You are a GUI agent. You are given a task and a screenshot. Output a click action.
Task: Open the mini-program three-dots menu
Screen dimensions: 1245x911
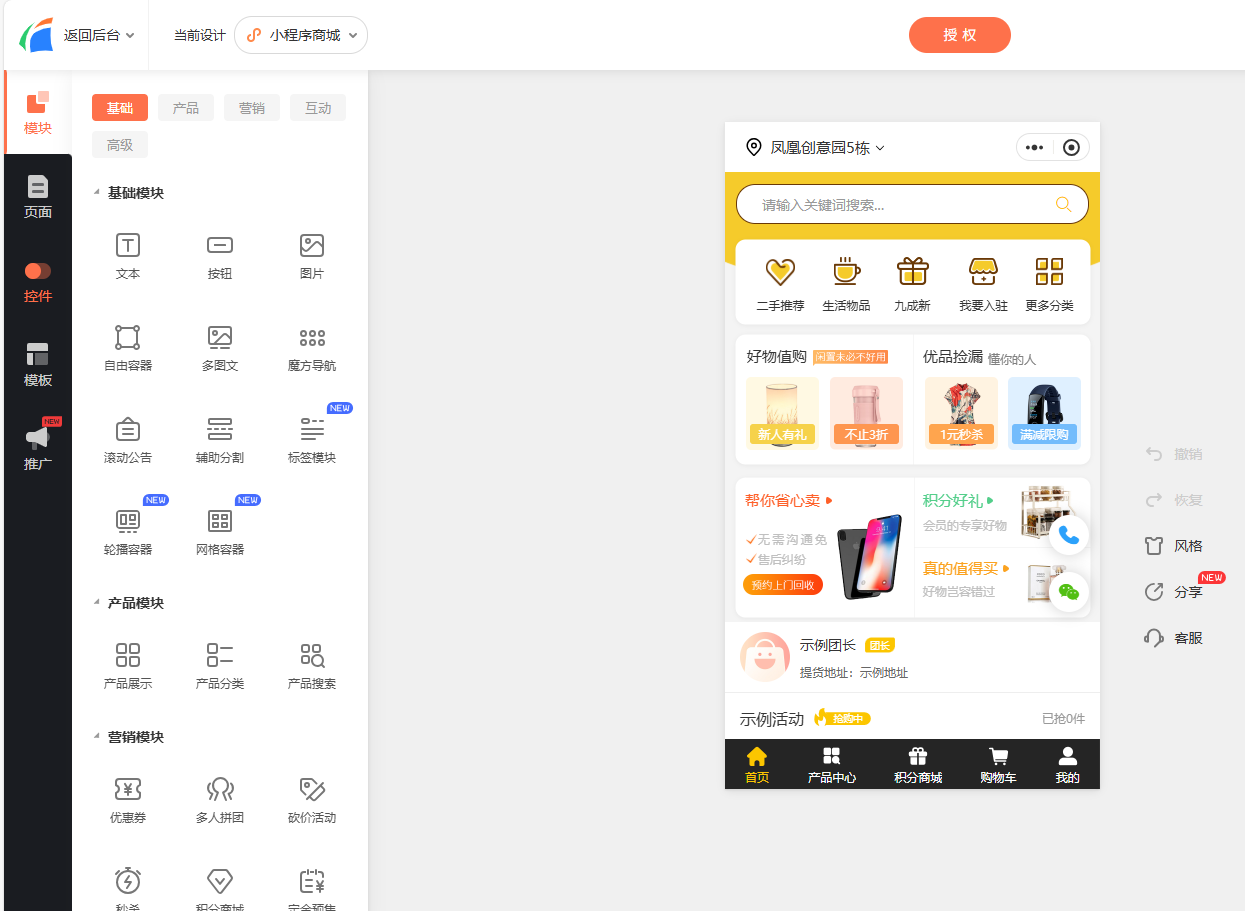pos(1035,148)
